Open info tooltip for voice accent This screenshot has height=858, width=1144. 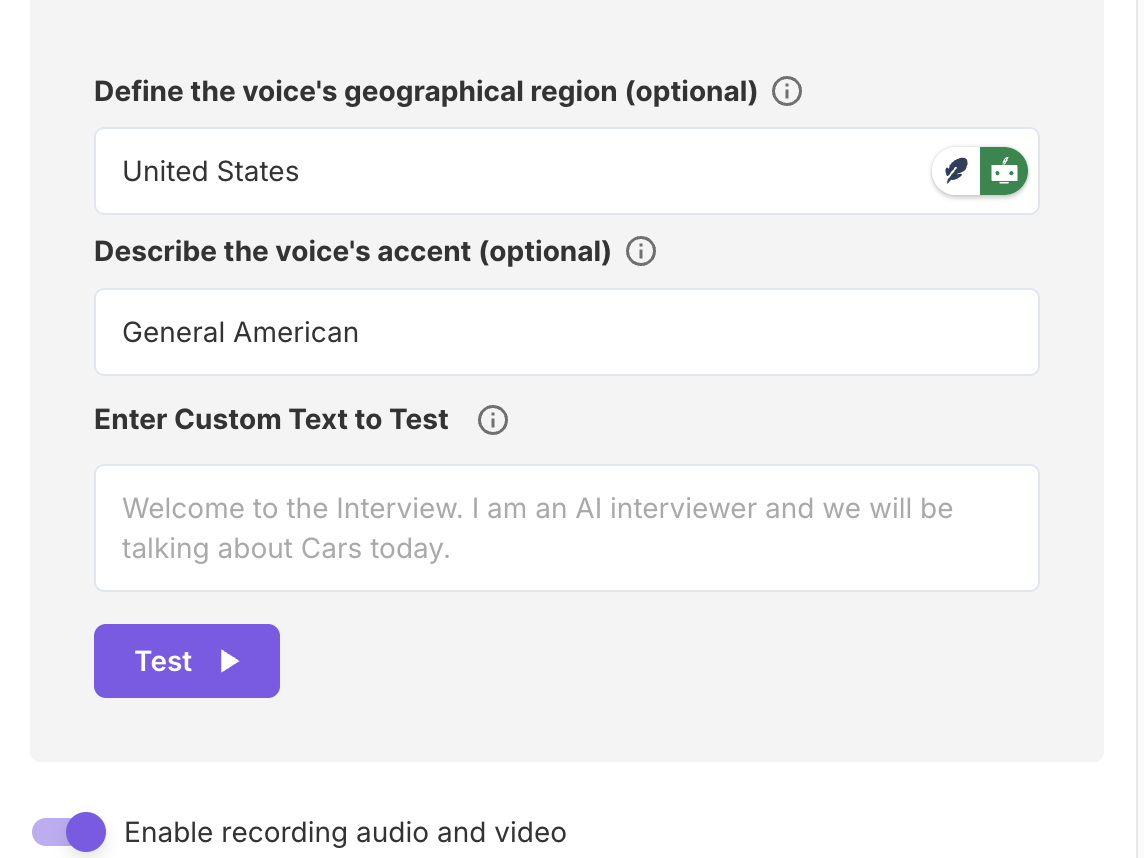[x=641, y=251]
